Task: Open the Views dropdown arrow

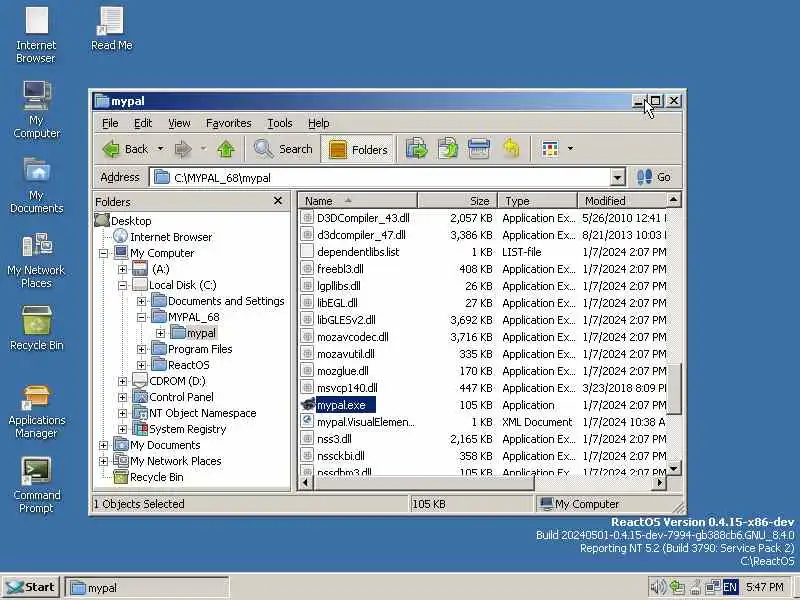Action: (x=570, y=149)
